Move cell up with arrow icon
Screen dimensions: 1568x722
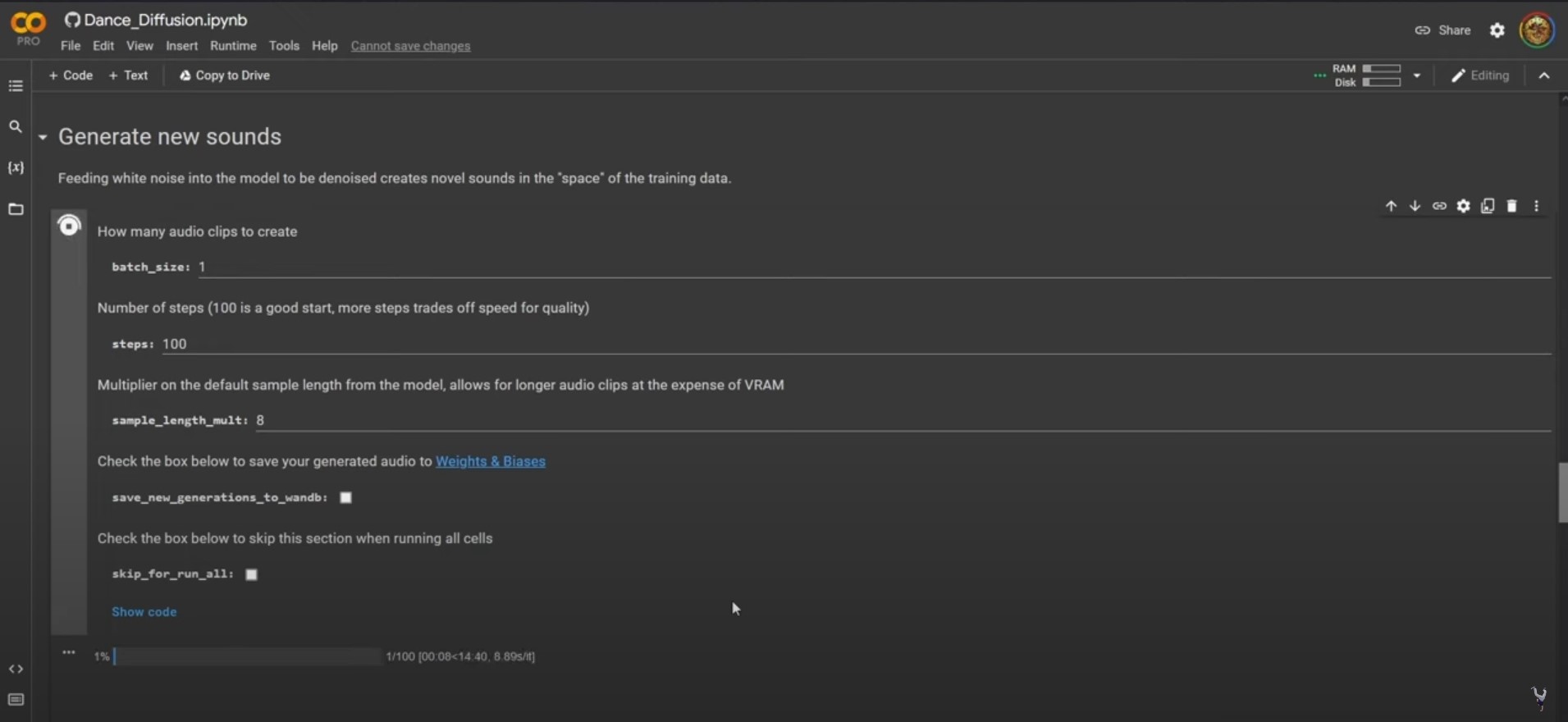coord(1391,206)
